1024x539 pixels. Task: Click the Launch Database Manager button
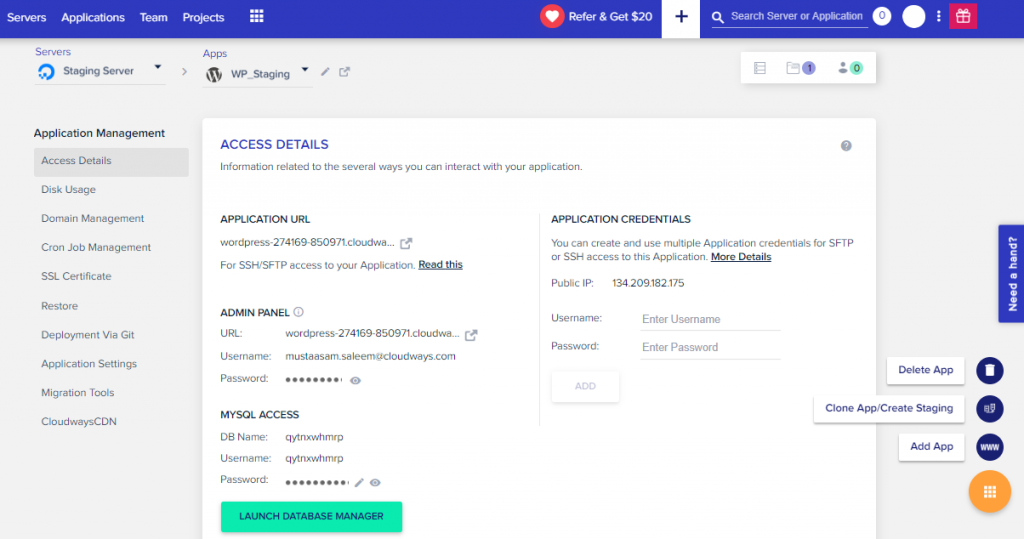click(312, 516)
